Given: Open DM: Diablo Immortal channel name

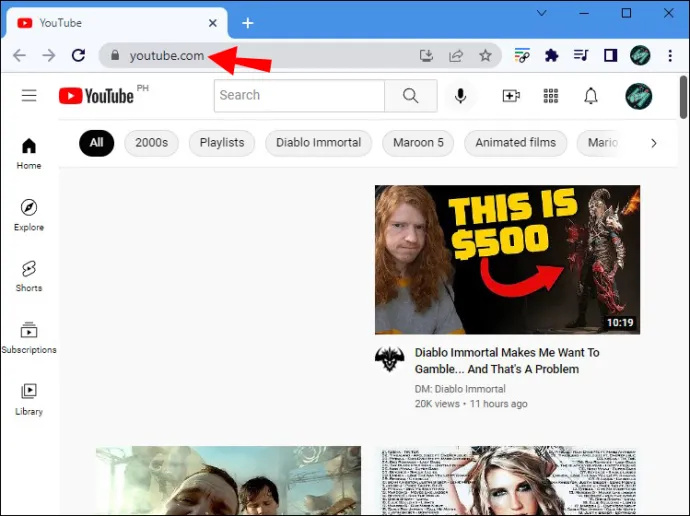Looking at the screenshot, I should coord(460,389).
